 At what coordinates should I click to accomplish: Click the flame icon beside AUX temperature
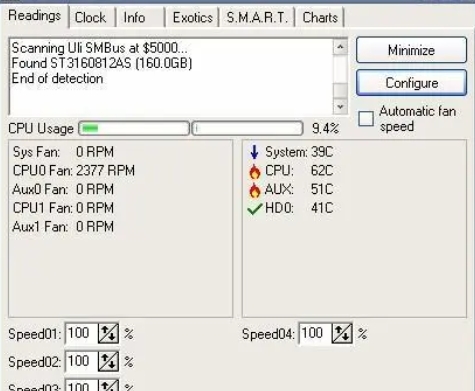coord(255,190)
